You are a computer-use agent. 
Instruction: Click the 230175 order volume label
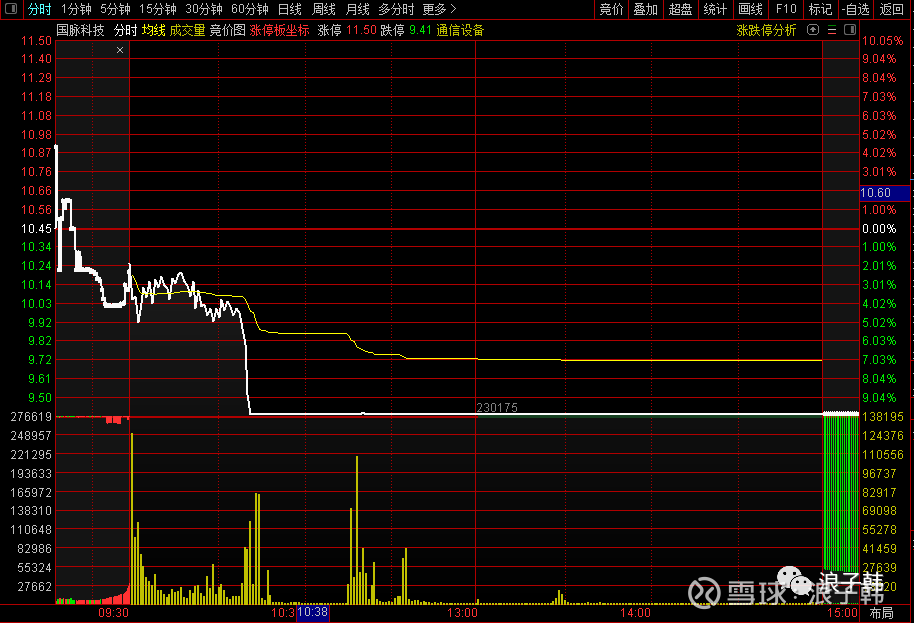(497, 407)
